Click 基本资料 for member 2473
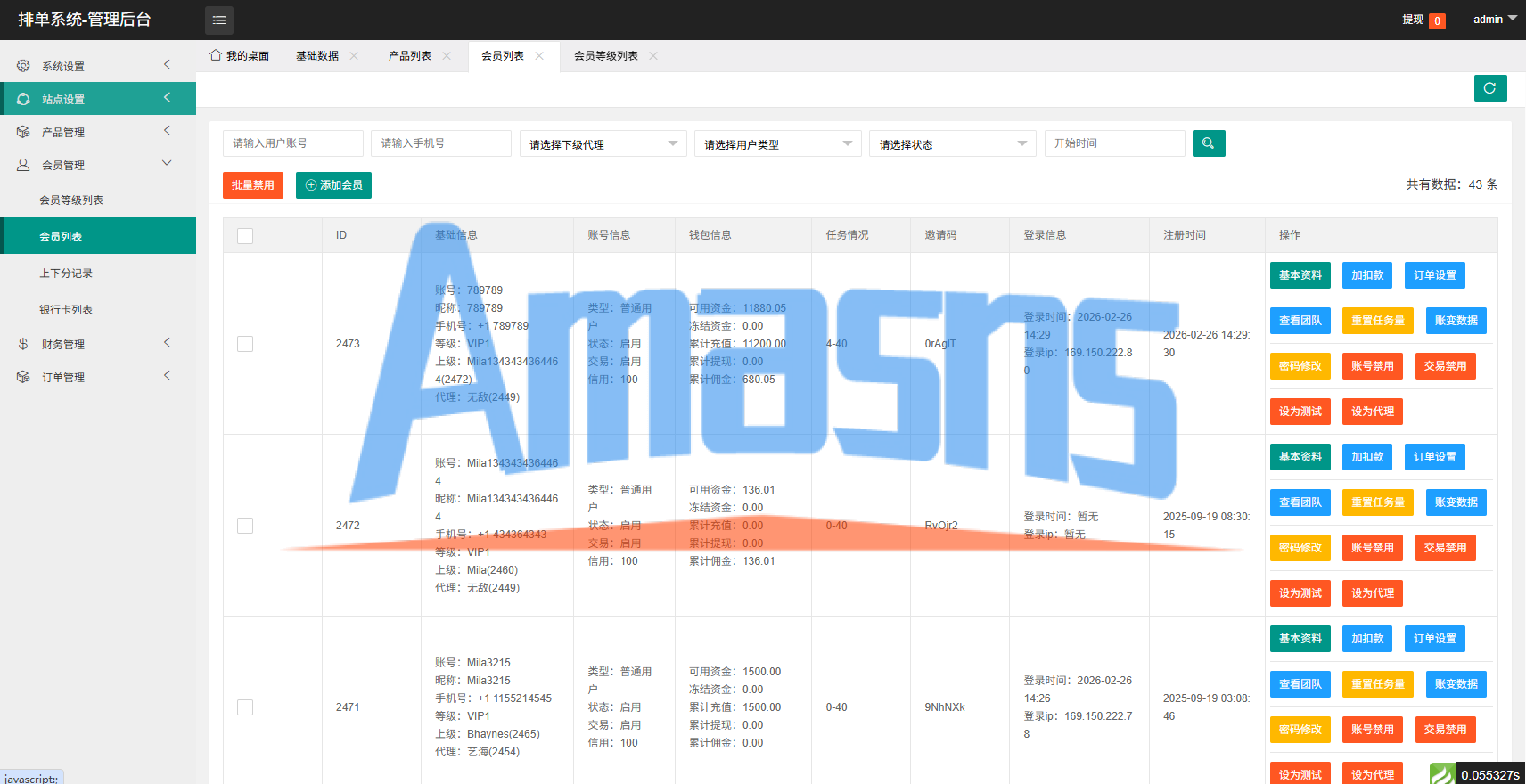 pyautogui.click(x=1300, y=275)
